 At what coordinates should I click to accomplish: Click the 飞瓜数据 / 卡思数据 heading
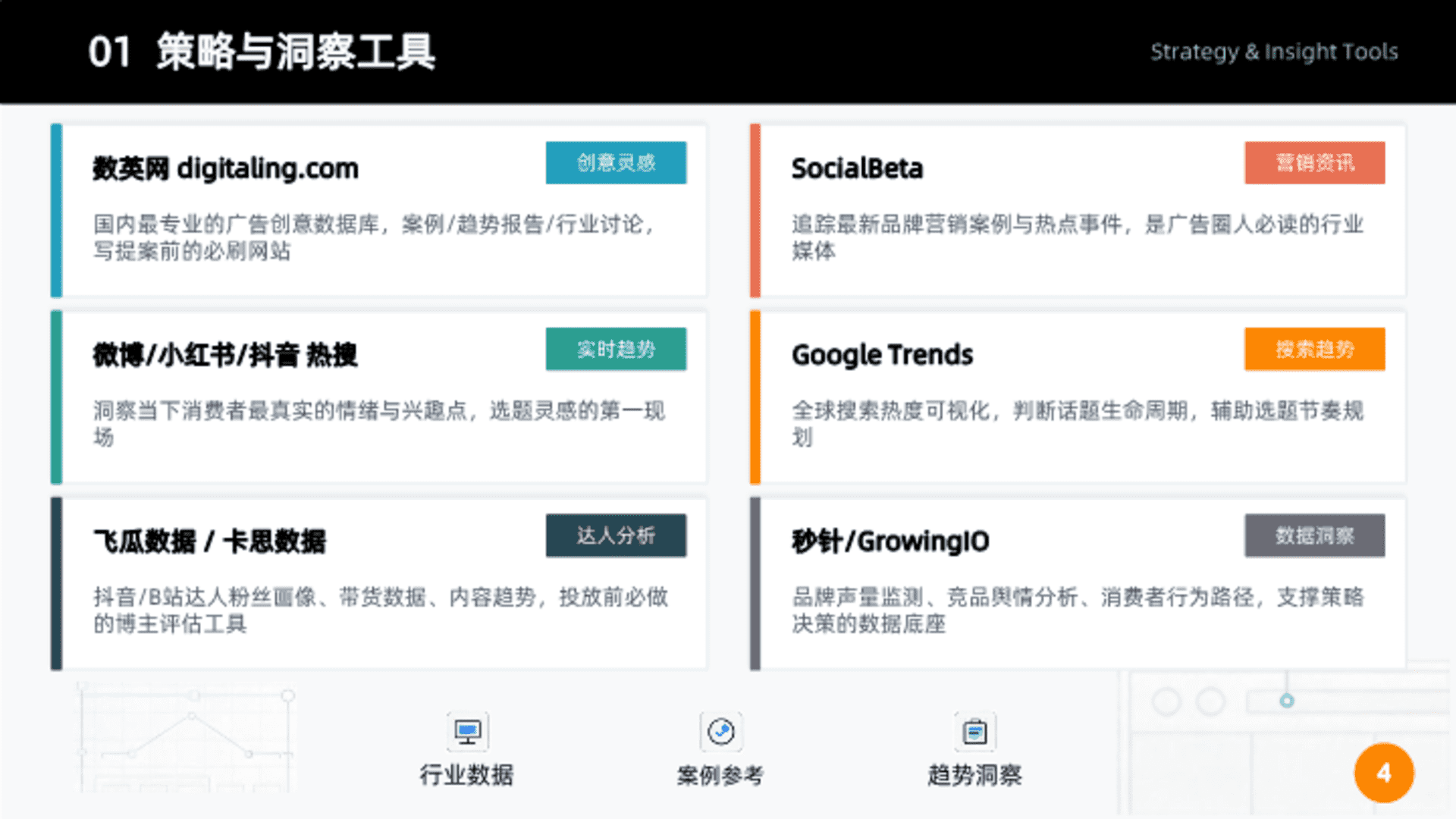click(209, 541)
